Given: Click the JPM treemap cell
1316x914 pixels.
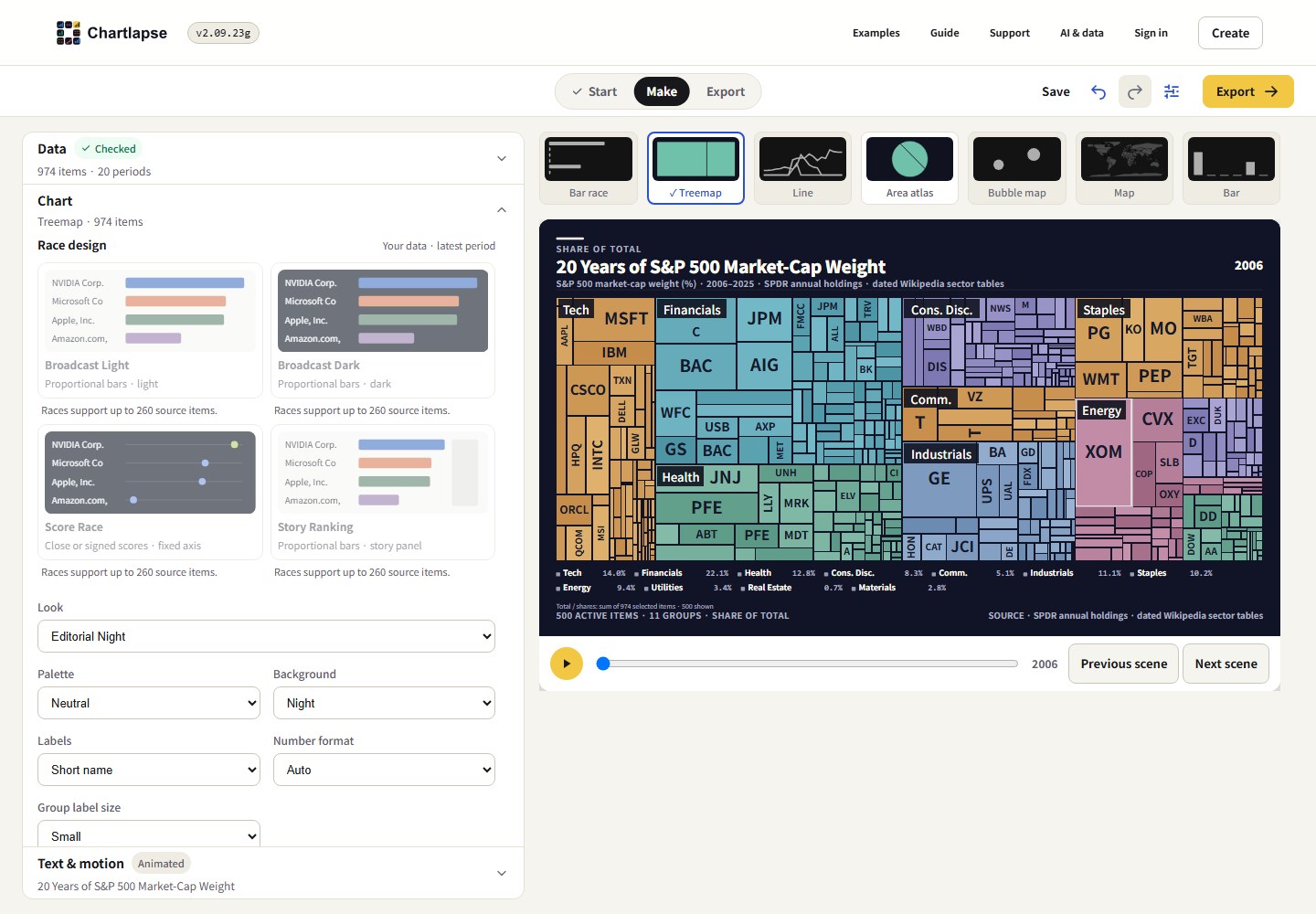Looking at the screenshot, I should tap(764, 318).
